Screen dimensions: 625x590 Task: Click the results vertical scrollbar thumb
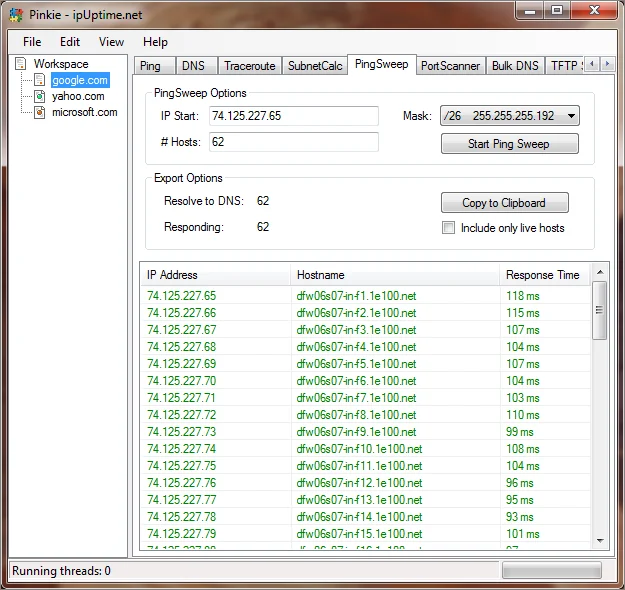click(x=599, y=310)
